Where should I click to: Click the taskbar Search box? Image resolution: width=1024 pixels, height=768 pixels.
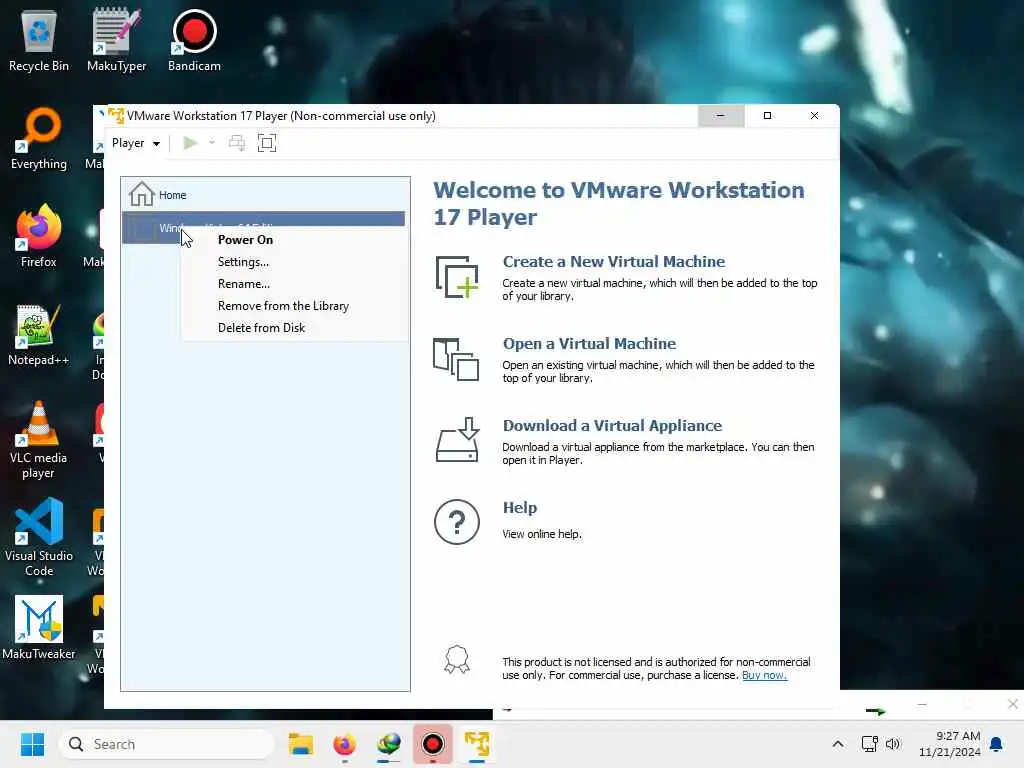167,744
